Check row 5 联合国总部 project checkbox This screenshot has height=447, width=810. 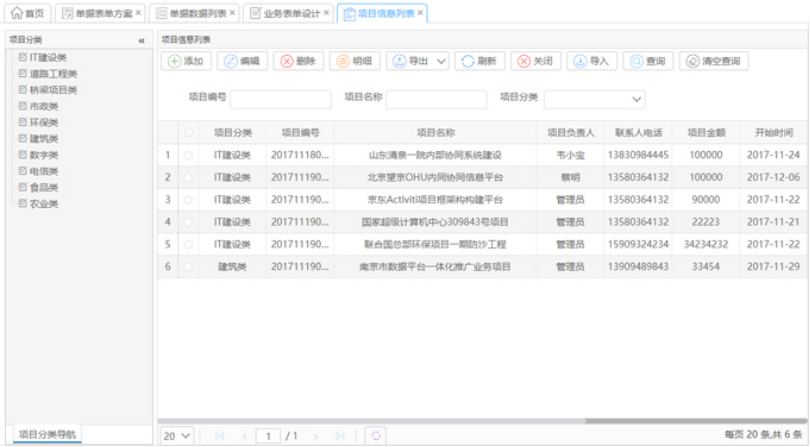tap(189, 244)
